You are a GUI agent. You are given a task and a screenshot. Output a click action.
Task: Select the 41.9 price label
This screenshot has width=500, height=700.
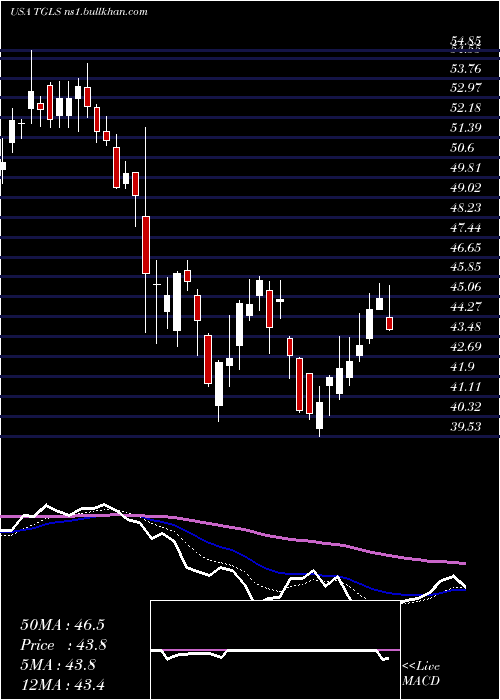(462, 367)
